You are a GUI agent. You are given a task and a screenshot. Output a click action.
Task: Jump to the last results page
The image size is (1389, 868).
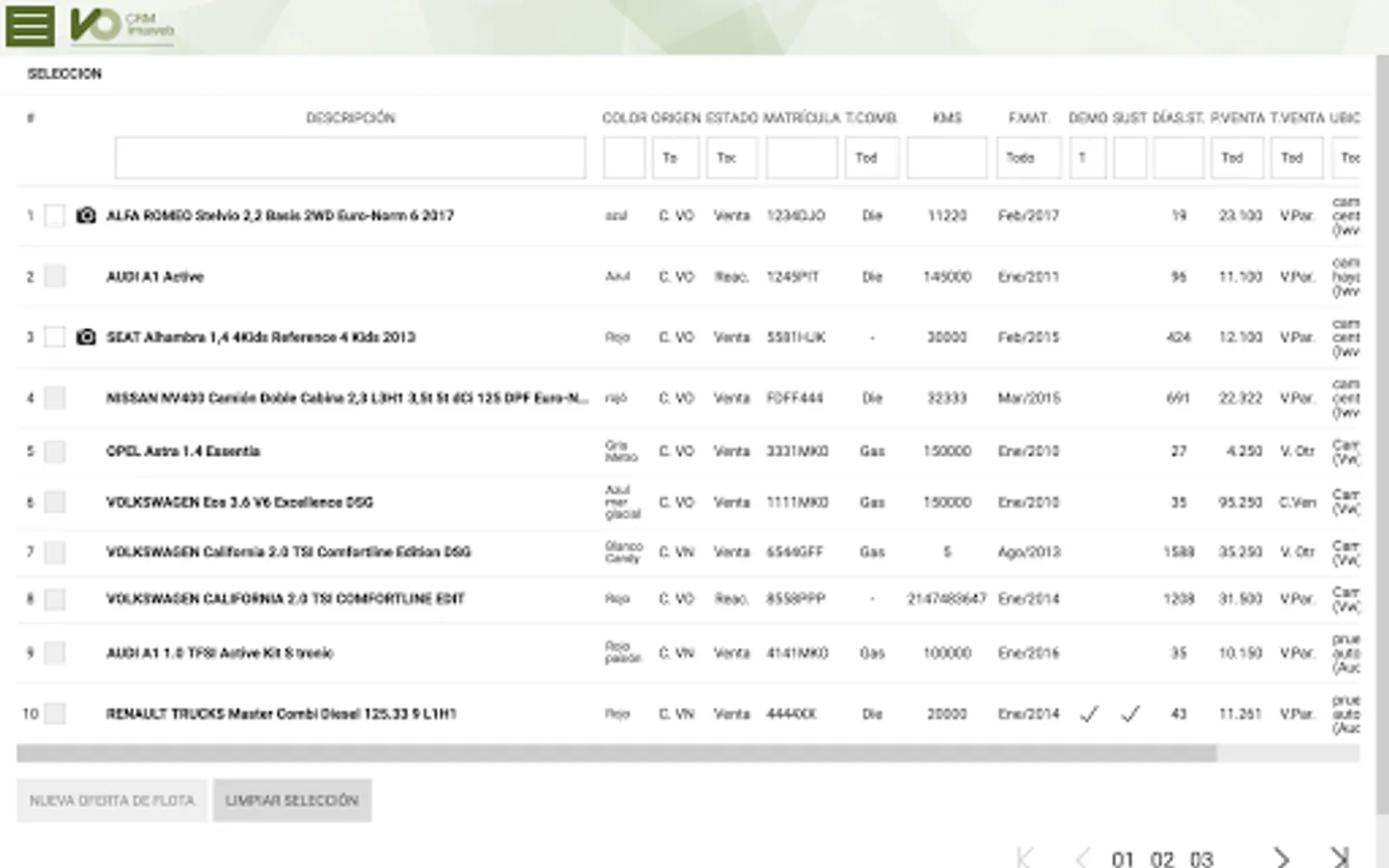(x=1340, y=857)
